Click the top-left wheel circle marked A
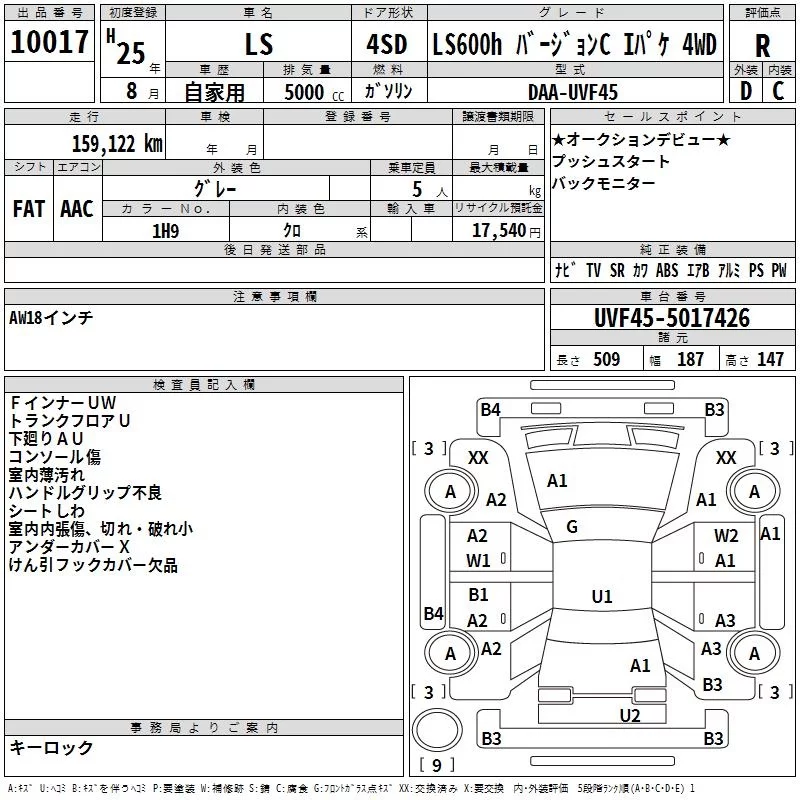Viewport: 800px width, 800px height. (x=450, y=491)
